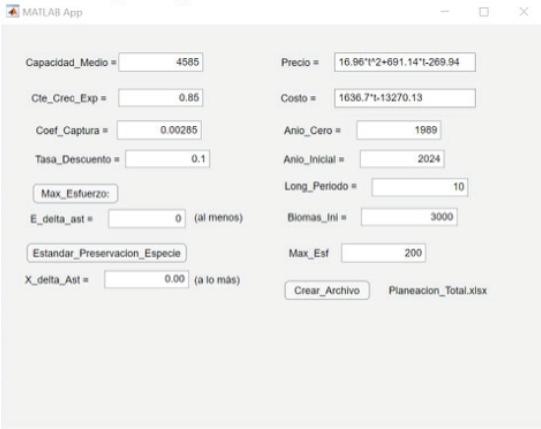Viewport: 541px width, 429px height.
Task: Select the Cte_Crec_Exp value field
Action: click(161, 97)
